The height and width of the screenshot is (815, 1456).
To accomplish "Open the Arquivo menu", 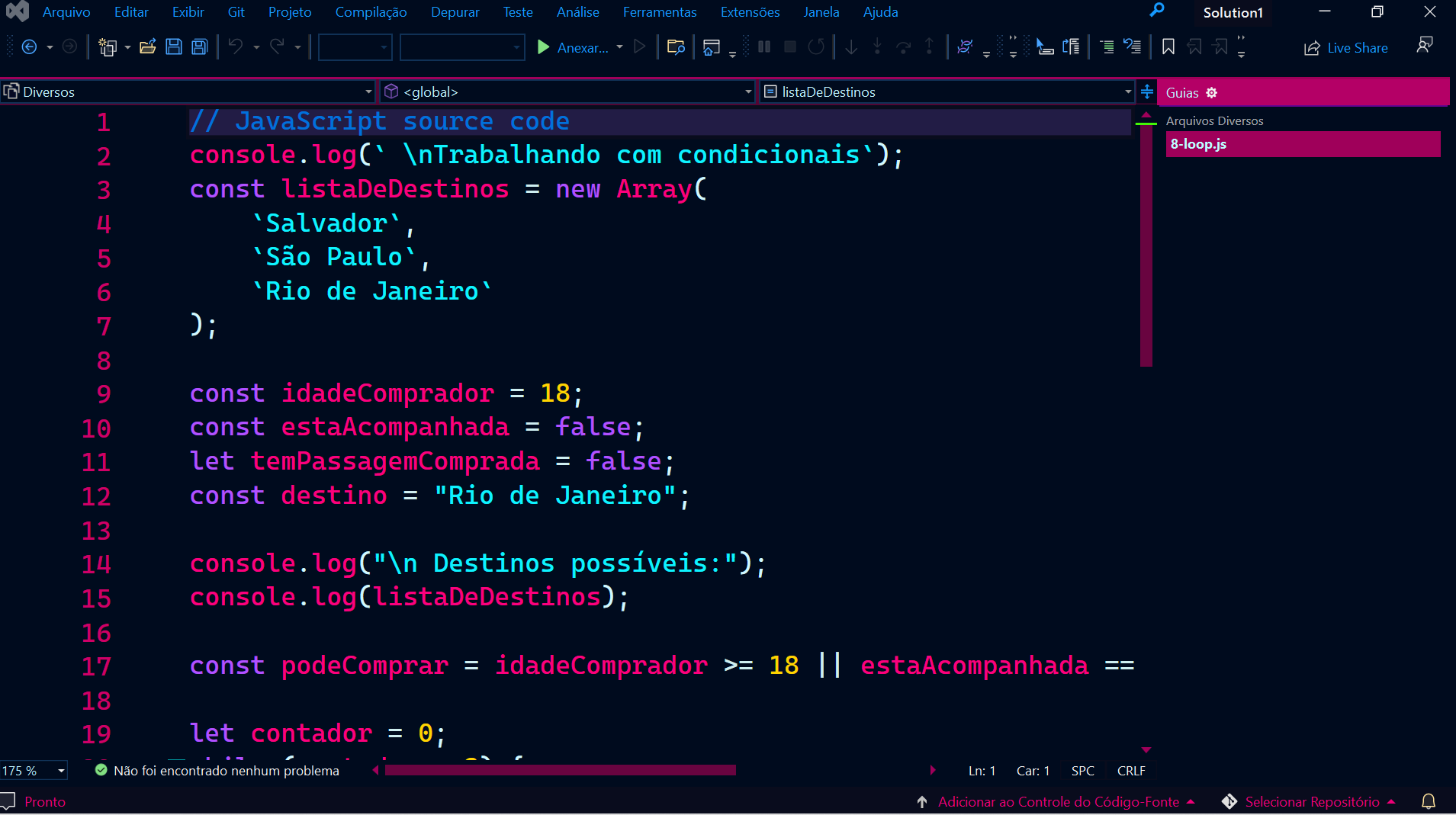I will pyautogui.click(x=66, y=12).
